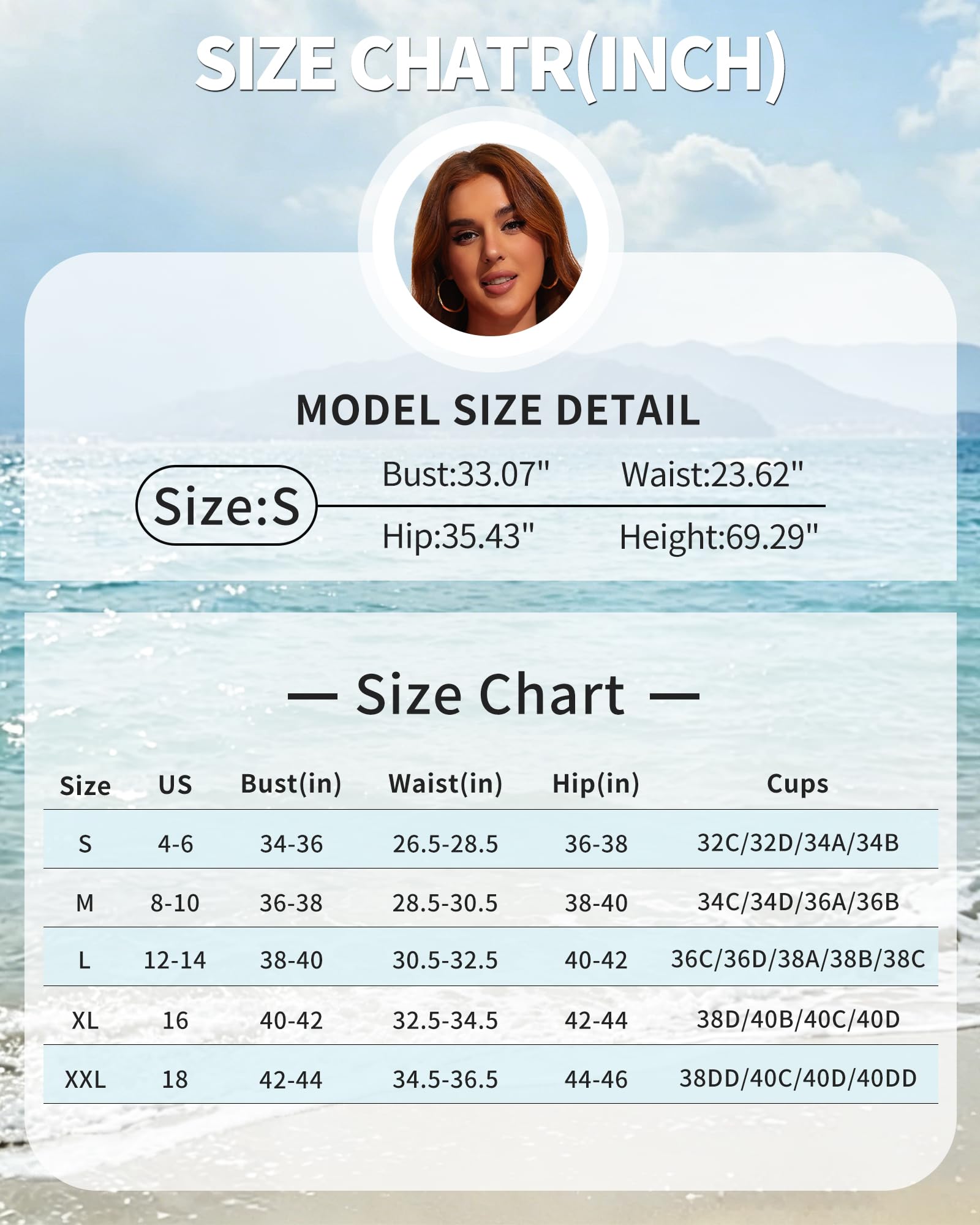The image size is (980, 1225).
Task: Click the US size '4-6' cell
Action: click(x=175, y=844)
